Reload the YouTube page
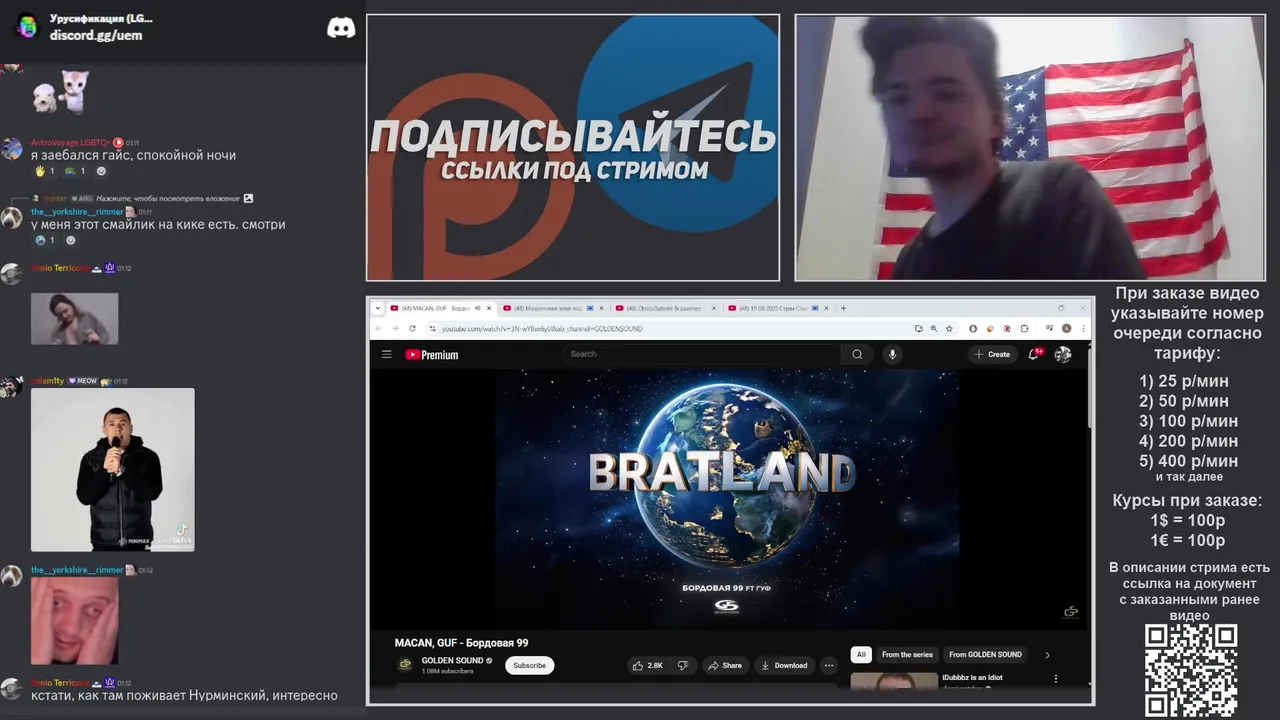1280x720 pixels. [412, 328]
